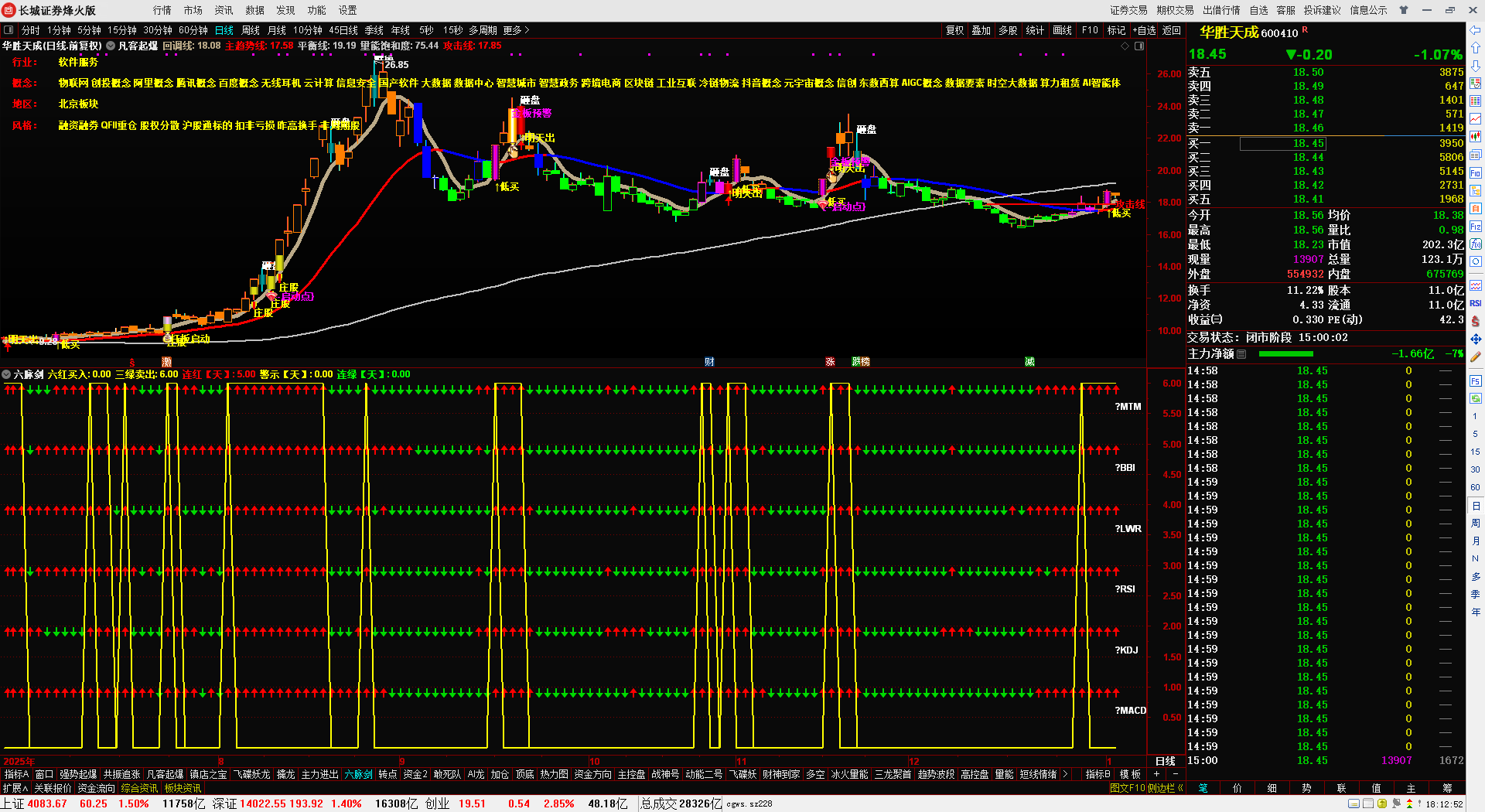This screenshot has width=1485, height=812.
Task: Click the up arrow icon in the right sidebar
Action: 1476,48
